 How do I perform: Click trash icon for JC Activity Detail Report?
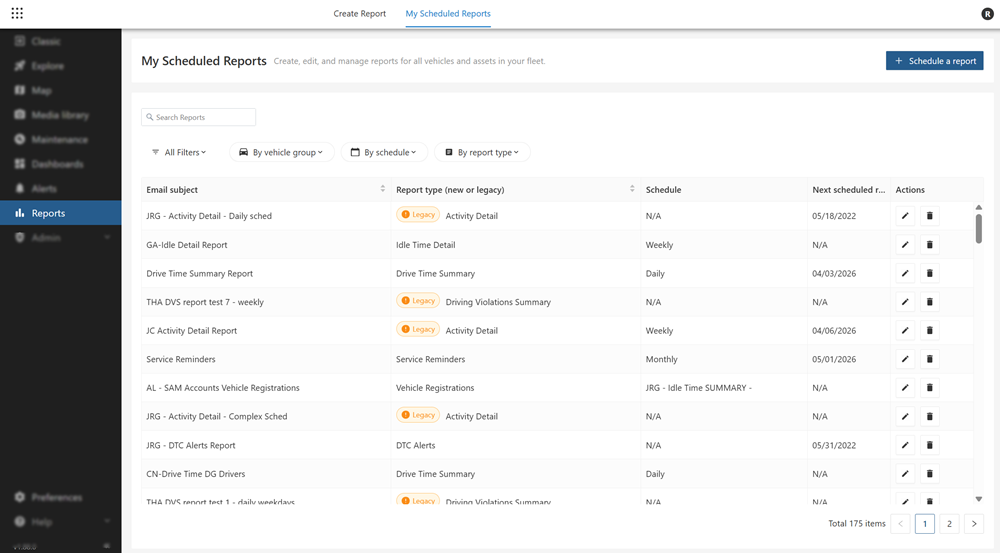click(x=930, y=330)
